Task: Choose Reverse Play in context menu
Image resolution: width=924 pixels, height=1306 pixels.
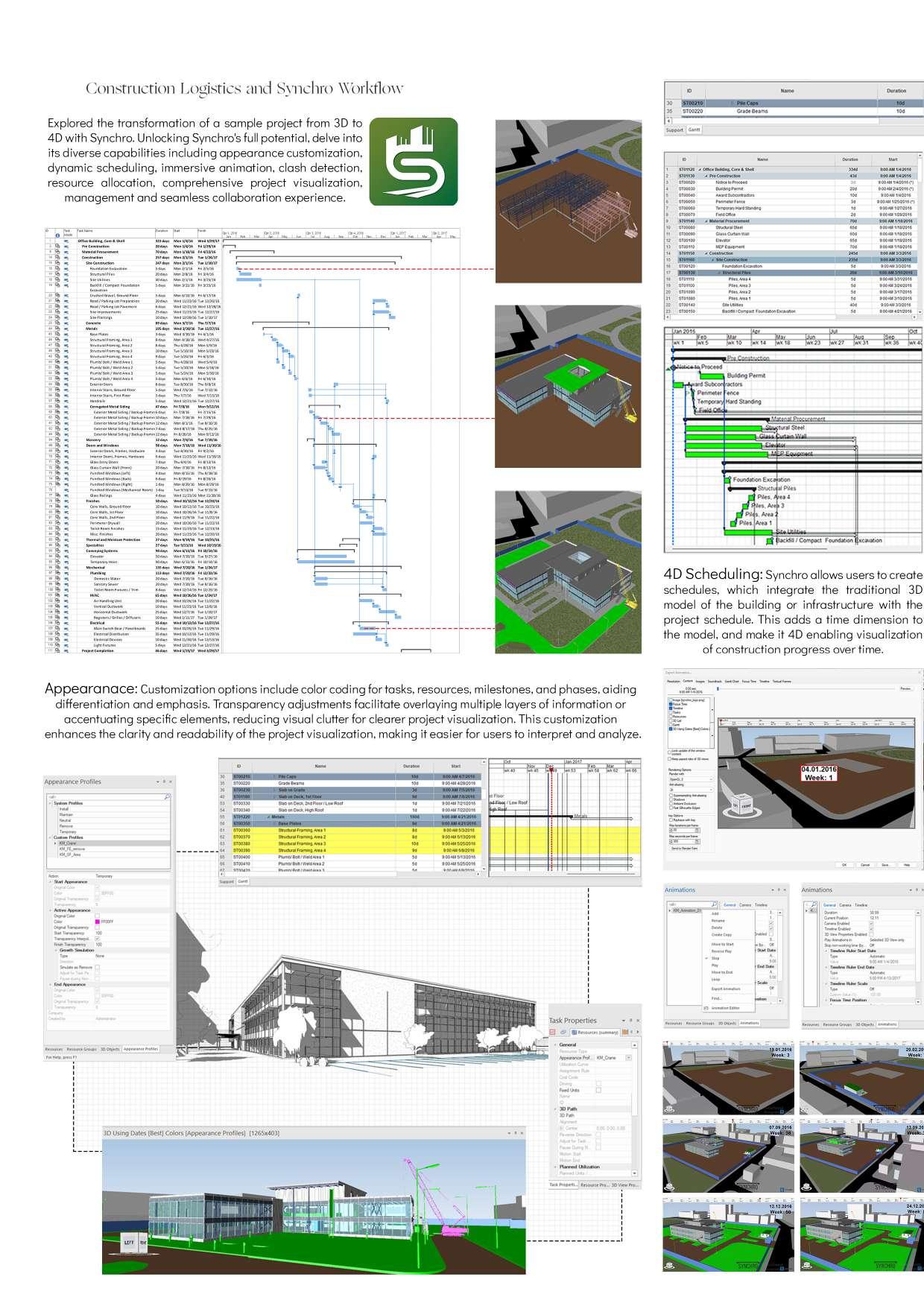Action: [721, 951]
